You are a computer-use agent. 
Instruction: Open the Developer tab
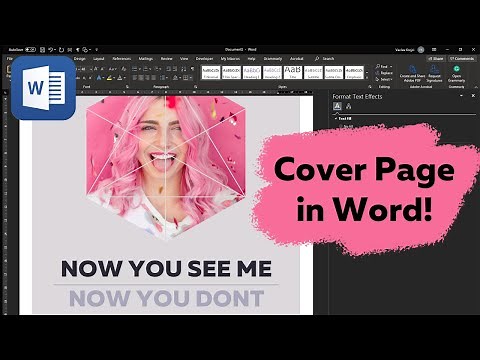tap(204, 59)
